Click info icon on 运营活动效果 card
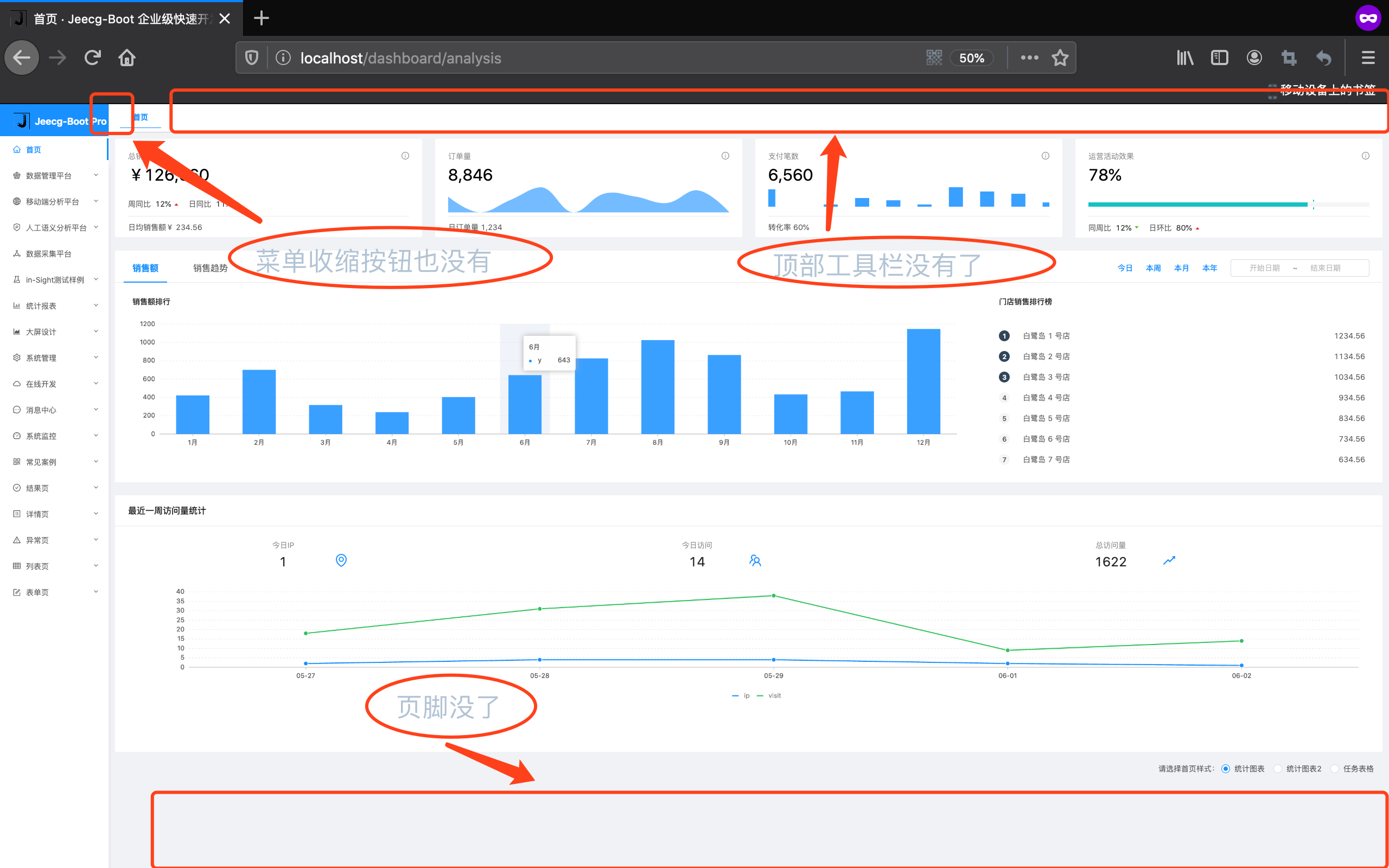Image resolution: width=1389 pixels, height=868 pixels. tap(1366, 156)
